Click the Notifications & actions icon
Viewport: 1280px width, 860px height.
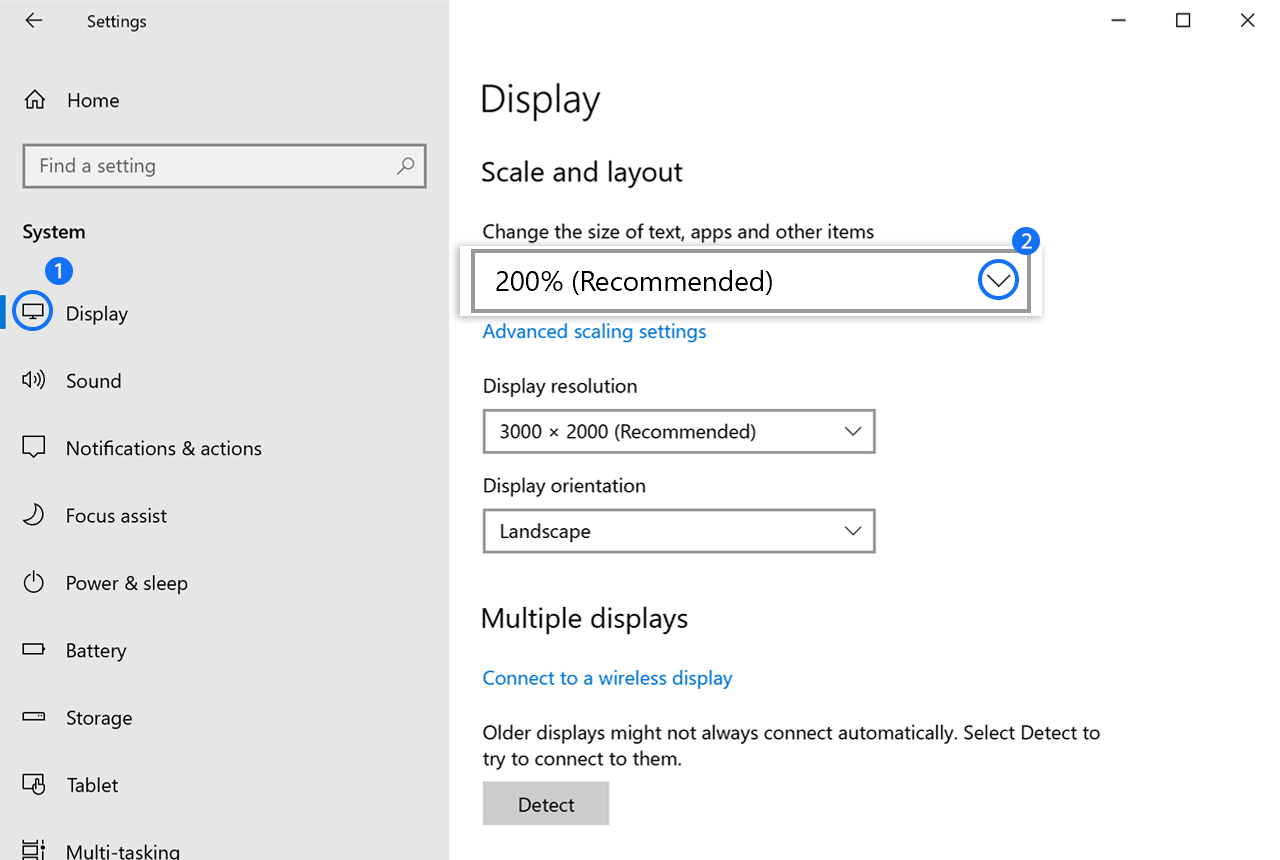coord(34,448)
